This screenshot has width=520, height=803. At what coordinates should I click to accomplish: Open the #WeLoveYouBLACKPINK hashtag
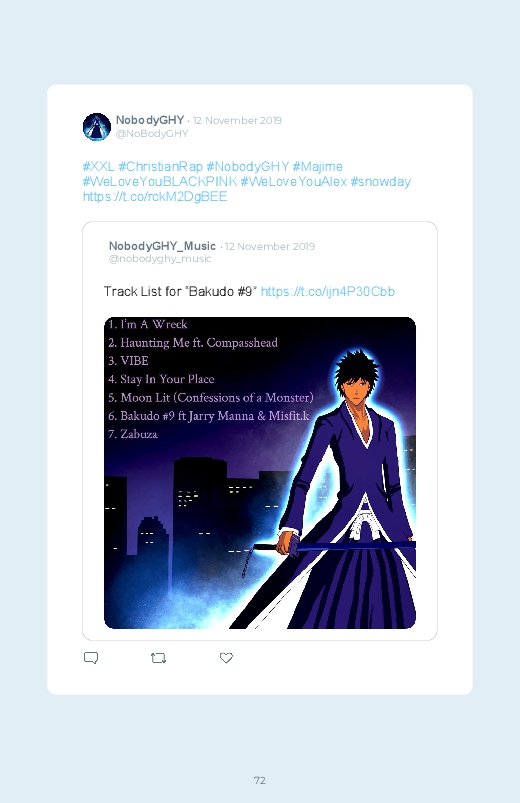coord(160,181)
